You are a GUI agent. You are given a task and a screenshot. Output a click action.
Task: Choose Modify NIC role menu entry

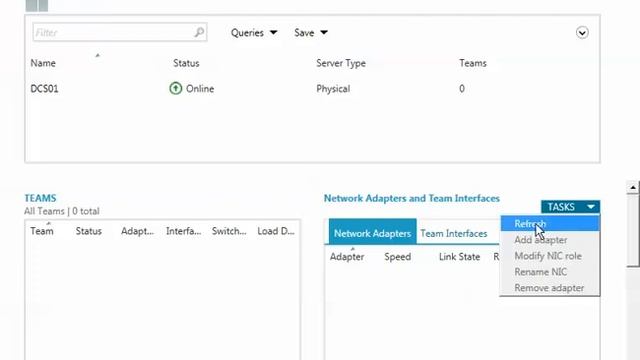(x=550, y=256)
